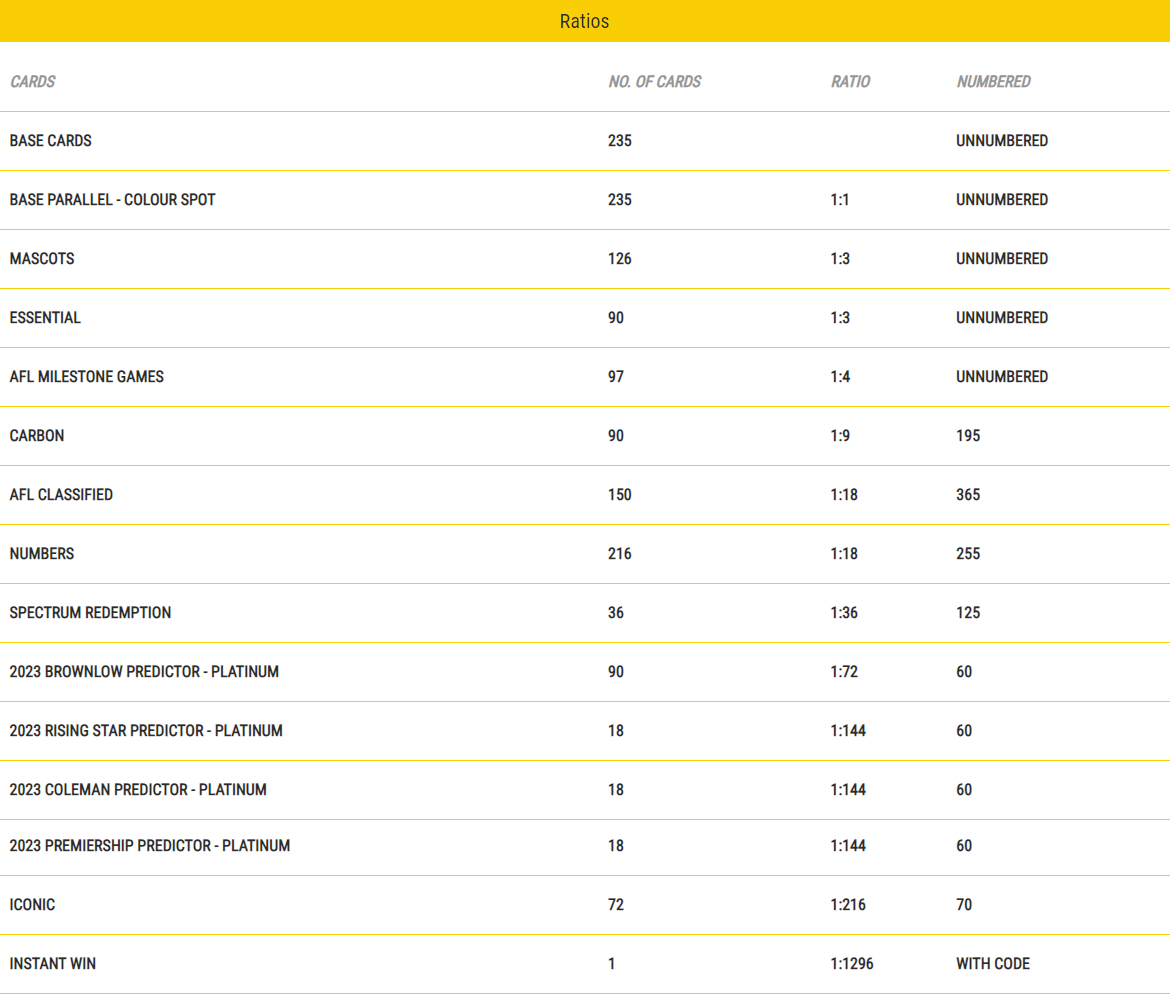
Task: Click the CARDS column header
Action: pyautogui.click(x=33, y=82)
